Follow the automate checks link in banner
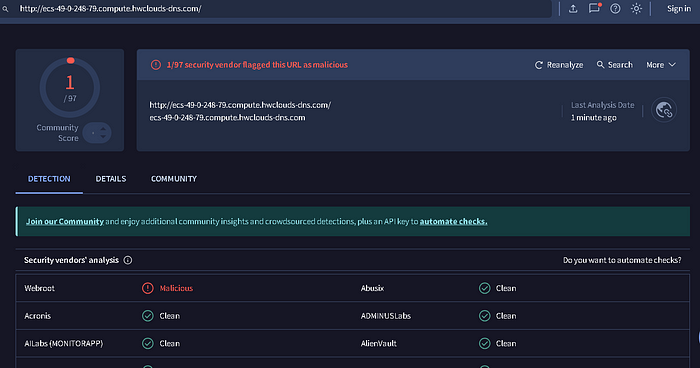The width and height of the screenshot is (700, 368). 454,222
